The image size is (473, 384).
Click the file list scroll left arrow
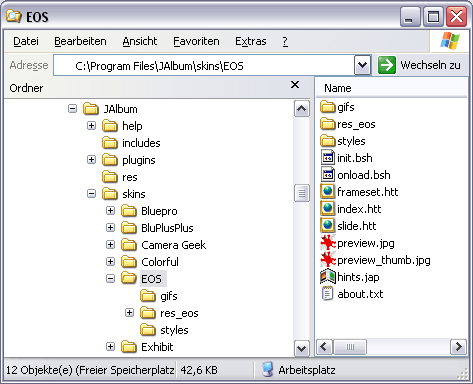point(324,347)
